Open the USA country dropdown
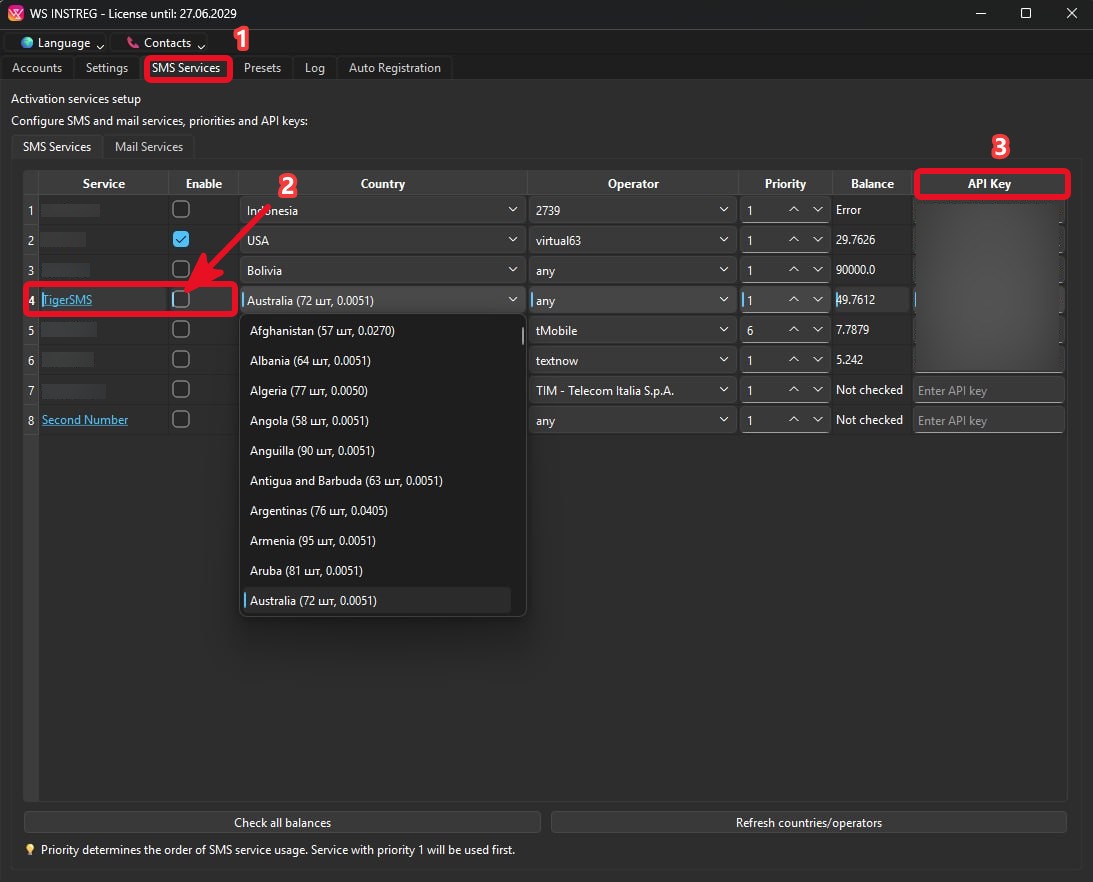Image resolution: width=1093 pixels, height=882 pixels. [383, 240]
